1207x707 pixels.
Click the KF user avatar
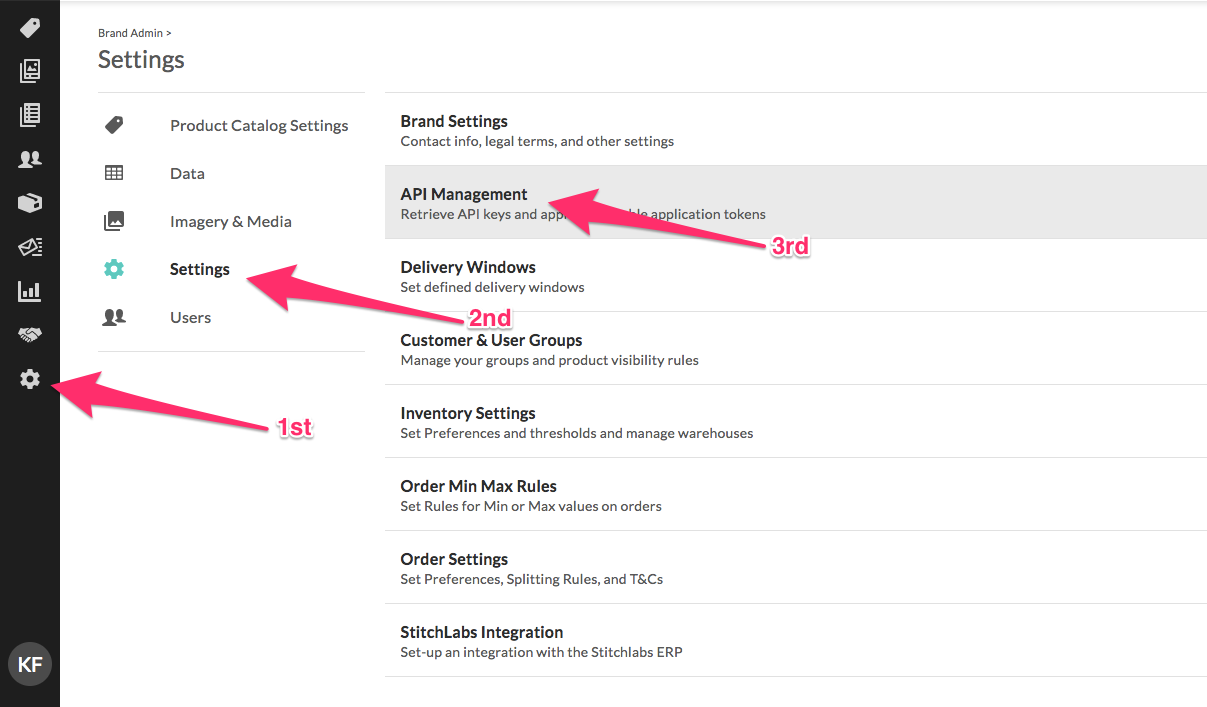tap(30, 665)
